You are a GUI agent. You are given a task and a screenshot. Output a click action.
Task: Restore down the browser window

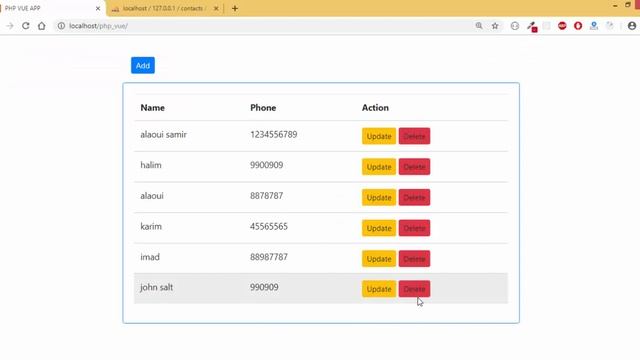(x=628, y=5)
